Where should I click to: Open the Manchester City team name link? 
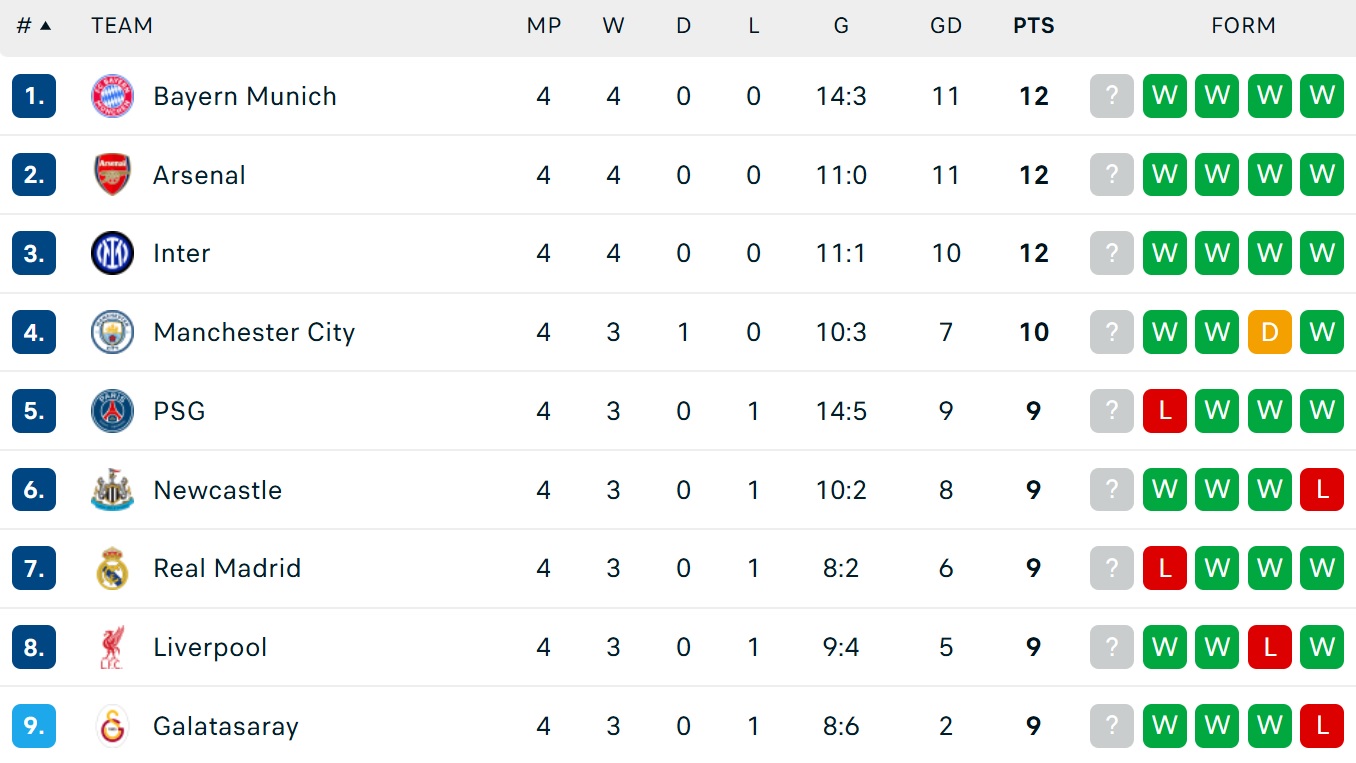pyautogui.click(x=254, y=332)
